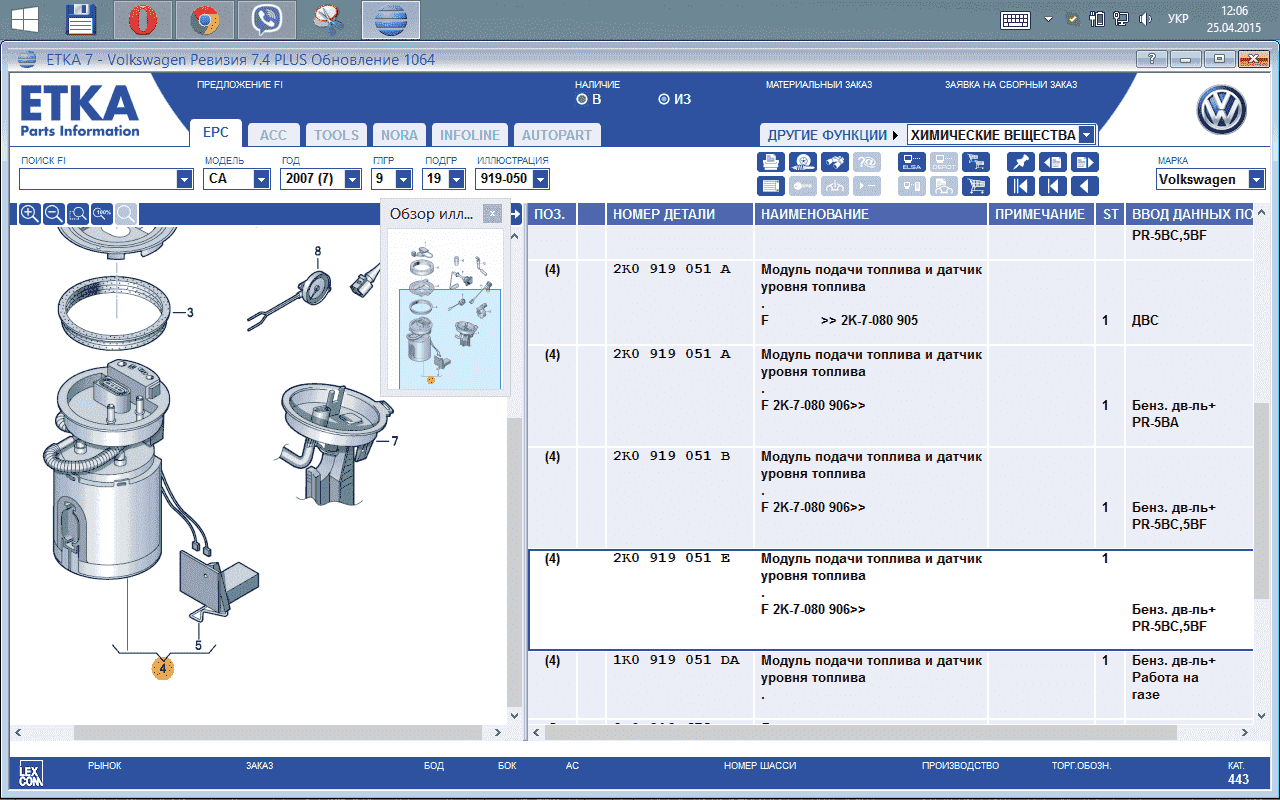Click the single-bar previous arrow icon
1280x800 pixels.
point(1053,186)
